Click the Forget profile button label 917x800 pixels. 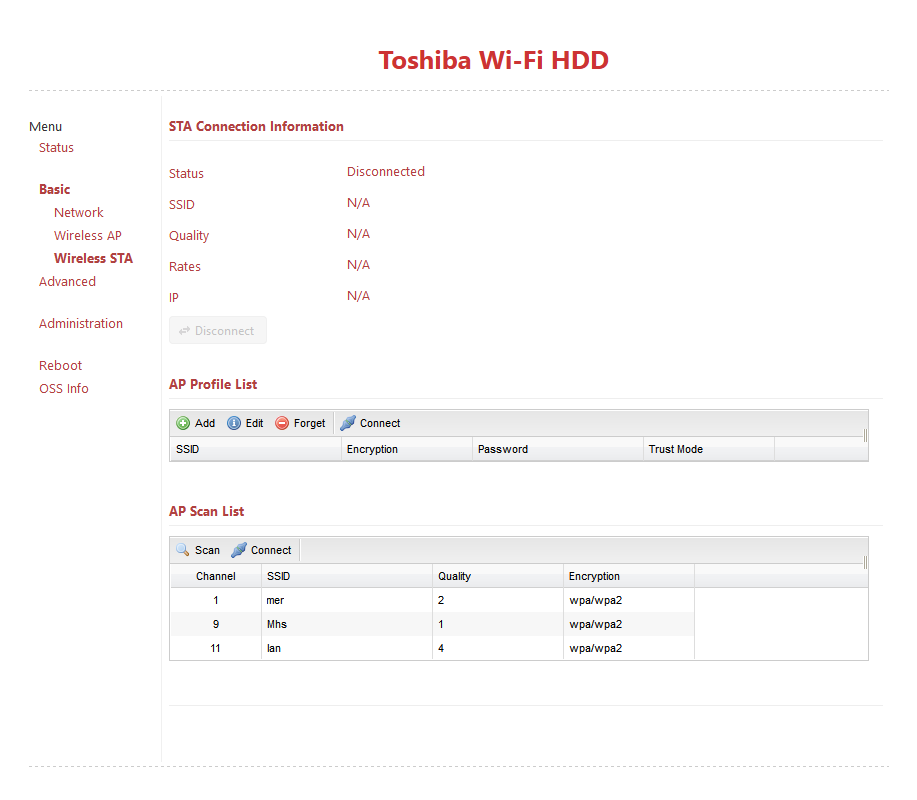tap(309, 423)
